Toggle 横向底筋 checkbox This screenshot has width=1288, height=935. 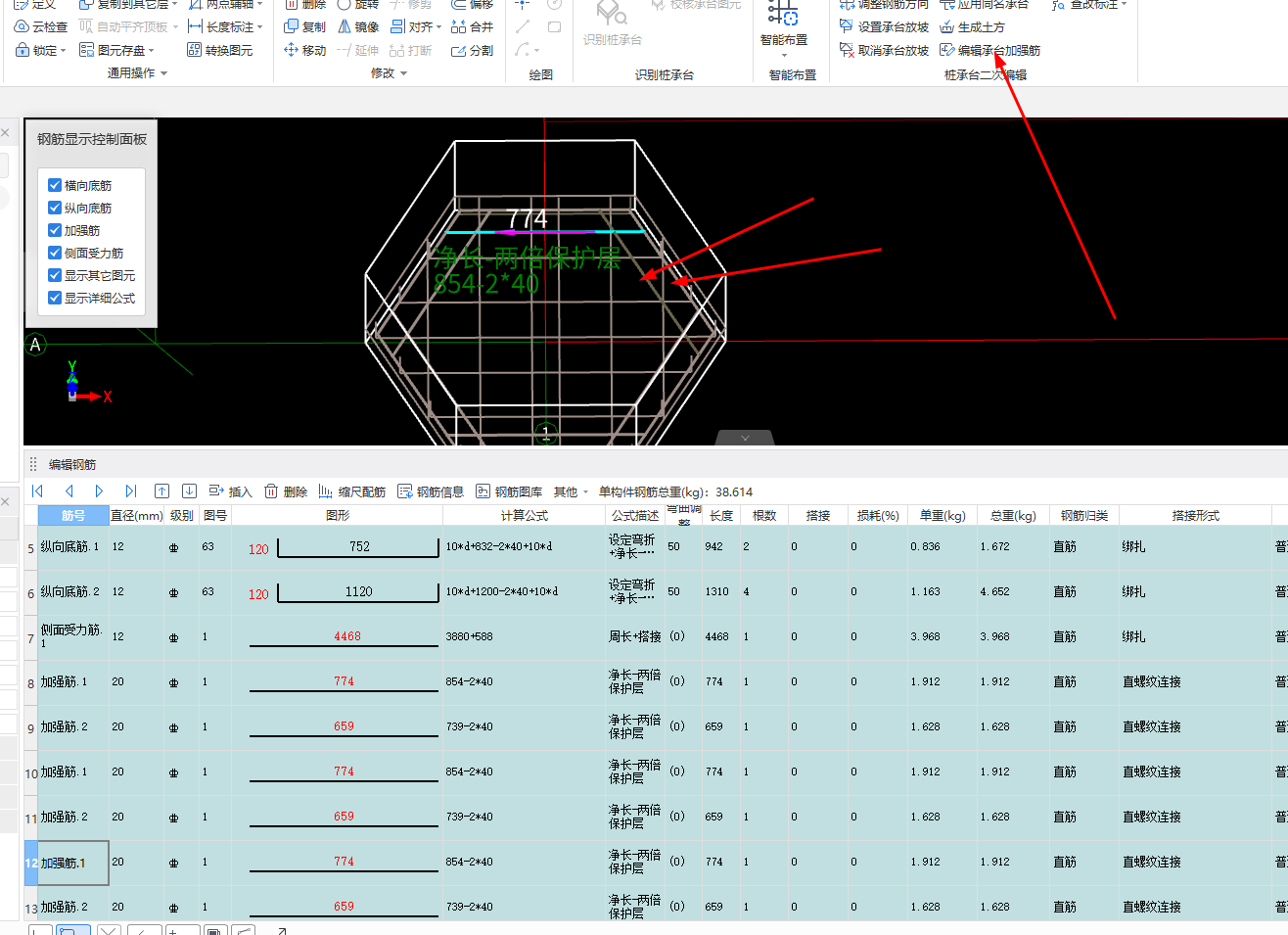(x=55, y=185)
